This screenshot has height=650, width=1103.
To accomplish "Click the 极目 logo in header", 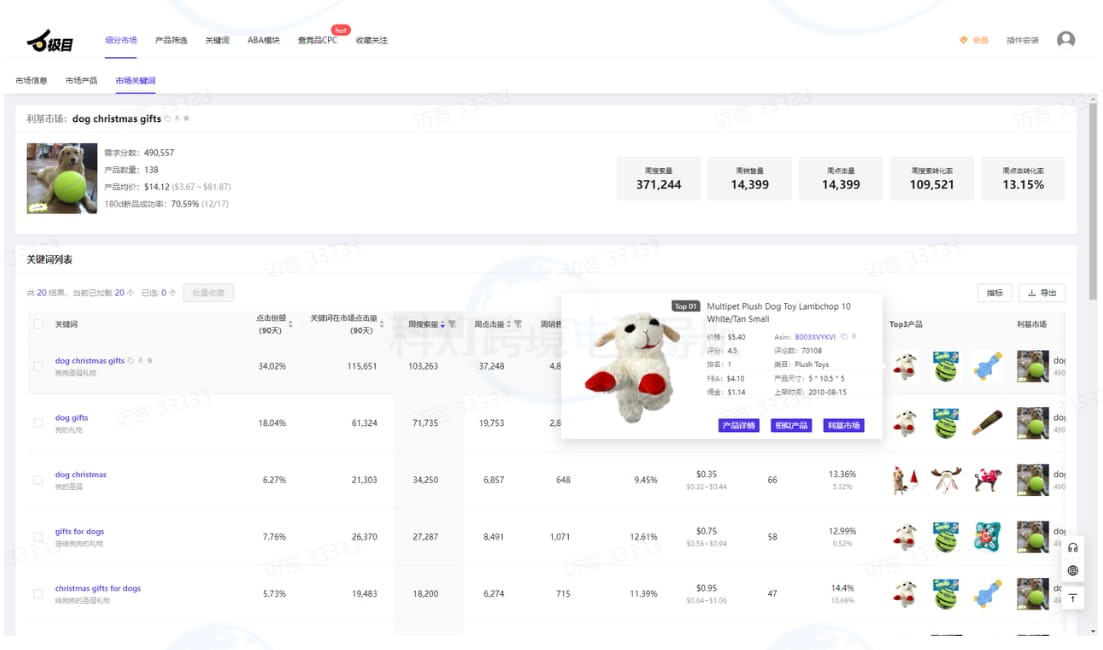I will tap(50, 41).
